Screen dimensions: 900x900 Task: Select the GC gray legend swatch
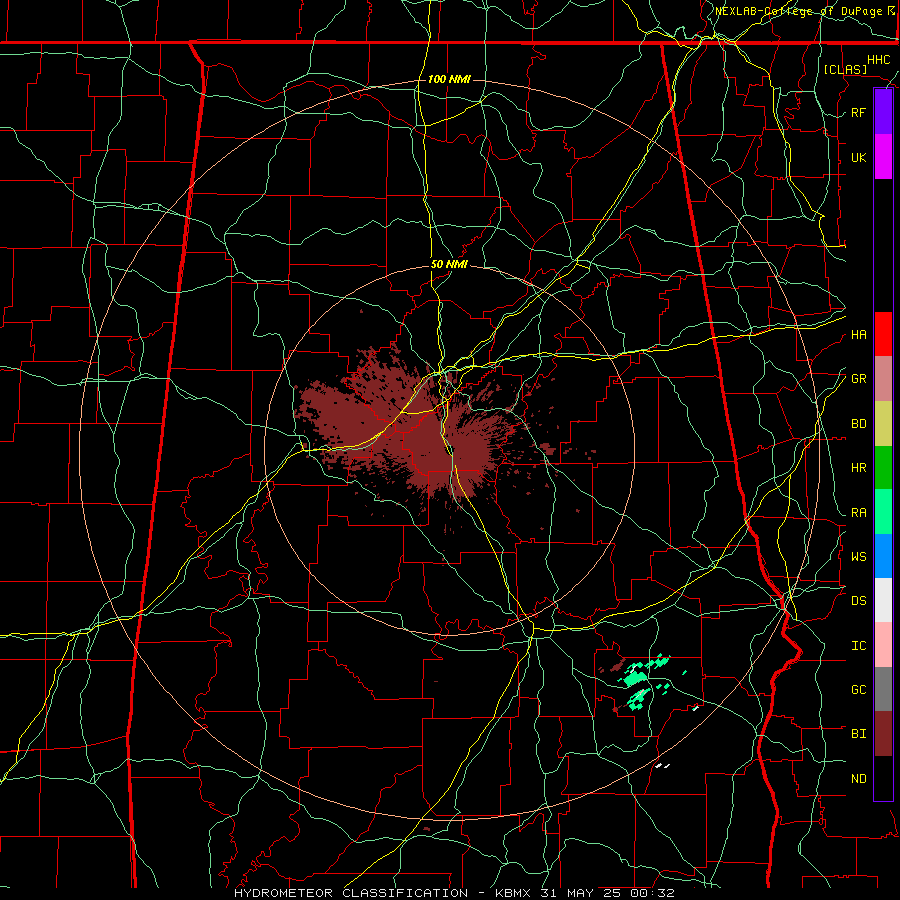tap(883, 689)
